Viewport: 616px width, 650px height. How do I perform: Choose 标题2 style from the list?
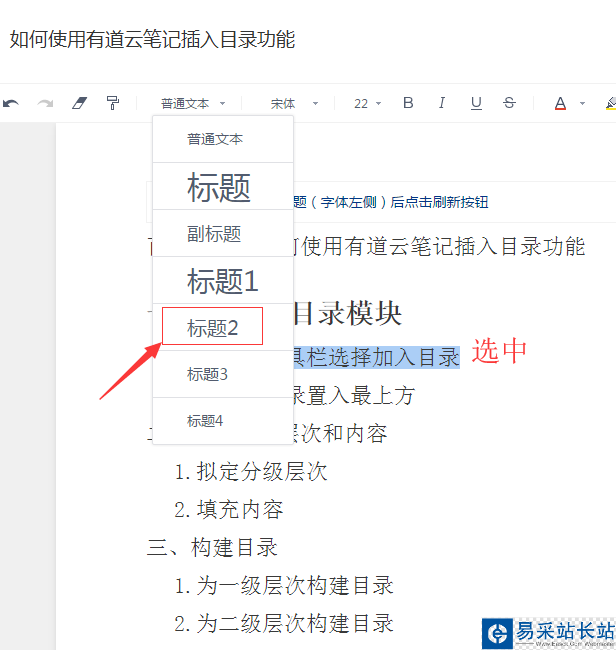[223, 327]
